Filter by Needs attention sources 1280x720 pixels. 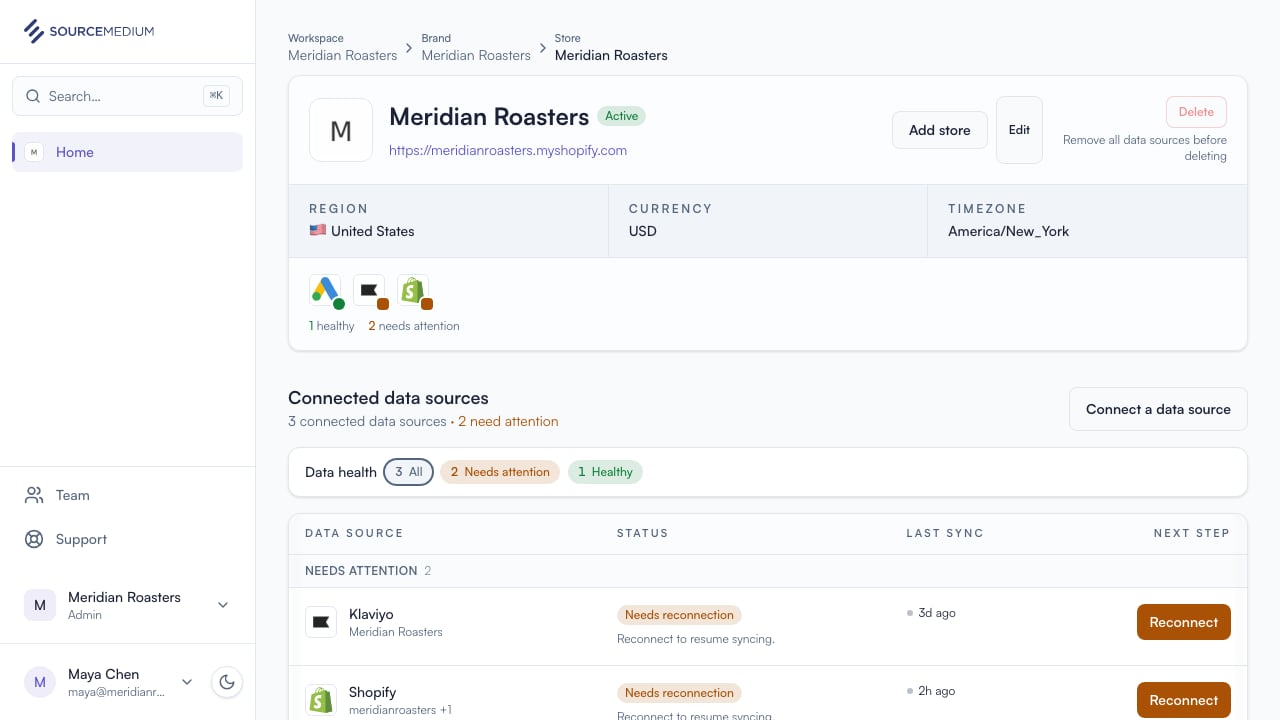click(500, 472)
